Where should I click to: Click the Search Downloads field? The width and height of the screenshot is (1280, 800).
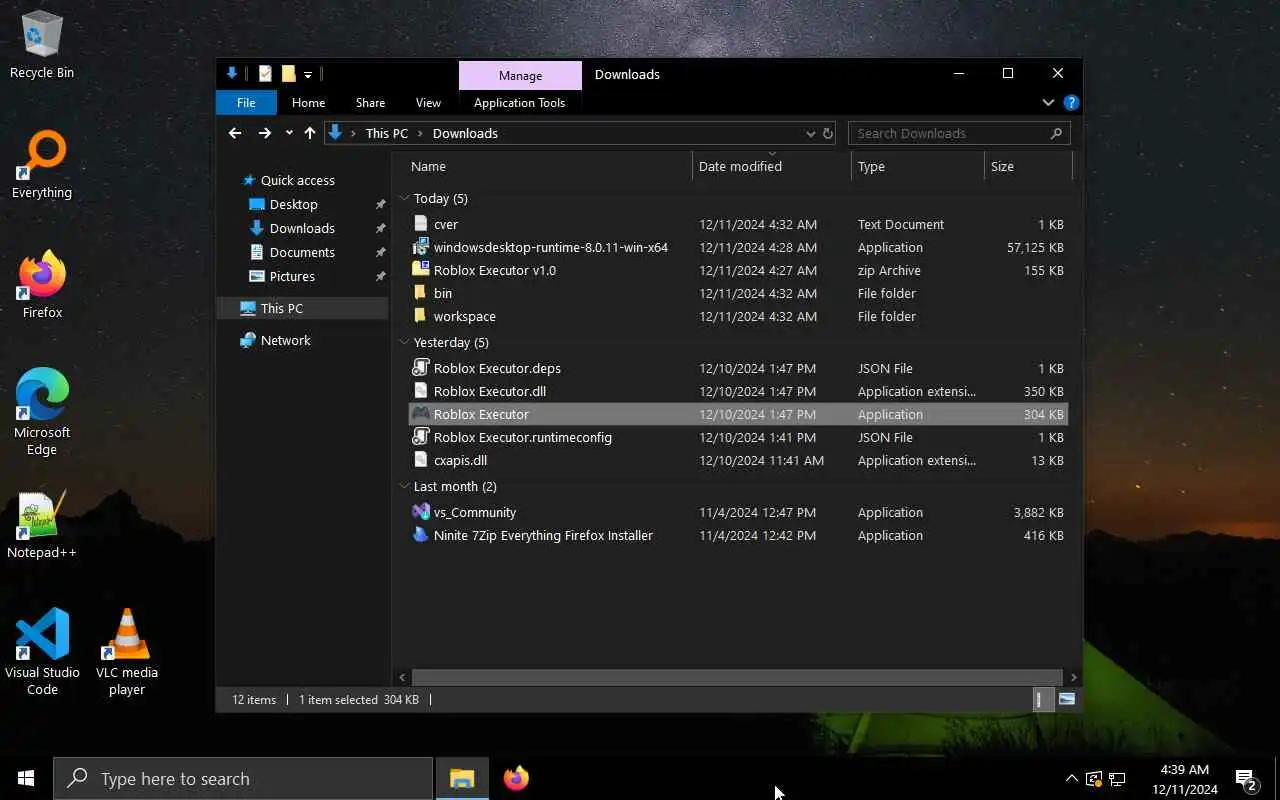coord(959,133)
